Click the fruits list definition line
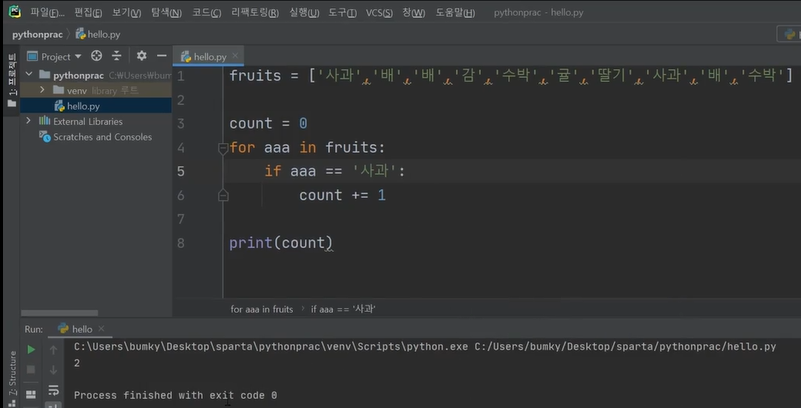The width and height of the screenshot is (801, 408). pyautogui.click(x=511, y=76)
